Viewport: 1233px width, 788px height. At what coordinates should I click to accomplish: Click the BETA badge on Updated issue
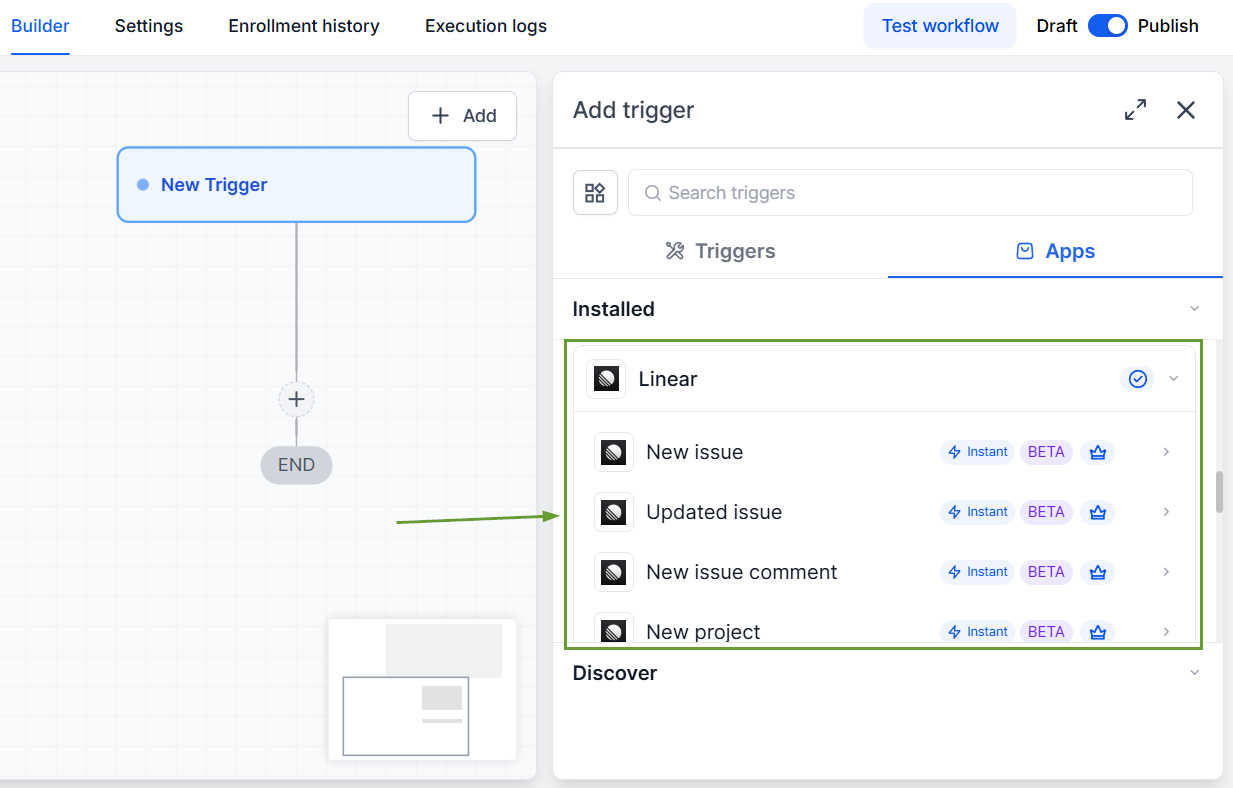pos(1046,512)
